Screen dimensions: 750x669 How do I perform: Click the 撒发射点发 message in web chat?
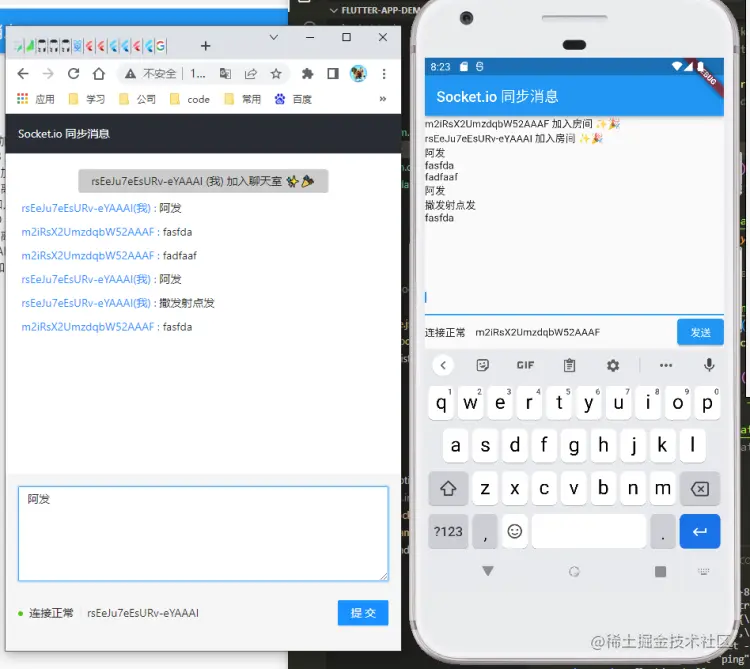coord(187,303)
